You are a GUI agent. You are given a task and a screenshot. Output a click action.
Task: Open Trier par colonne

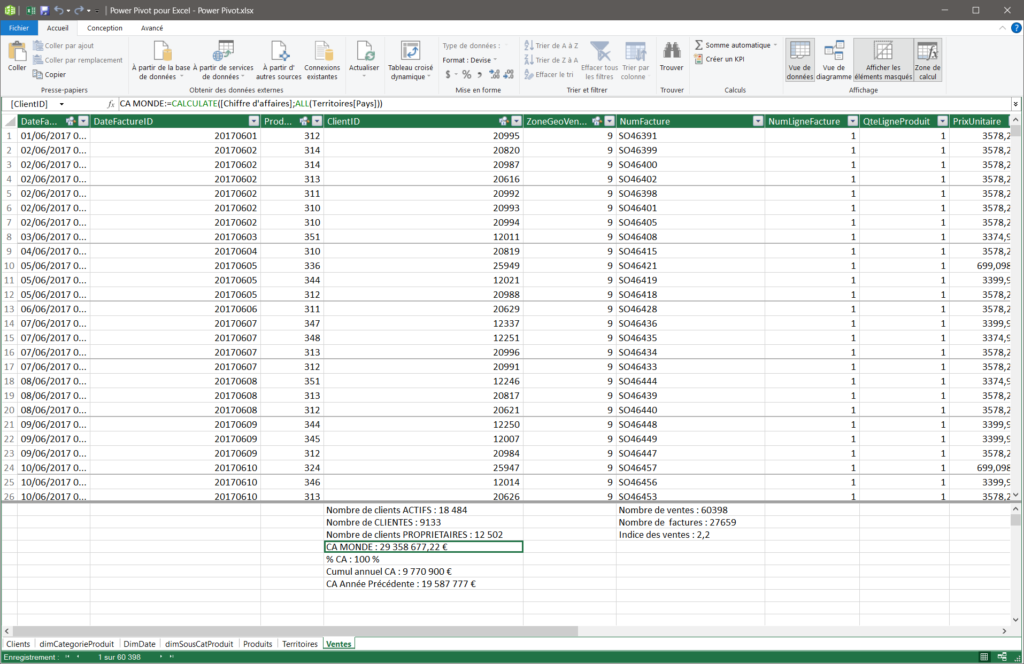[635, 60]
